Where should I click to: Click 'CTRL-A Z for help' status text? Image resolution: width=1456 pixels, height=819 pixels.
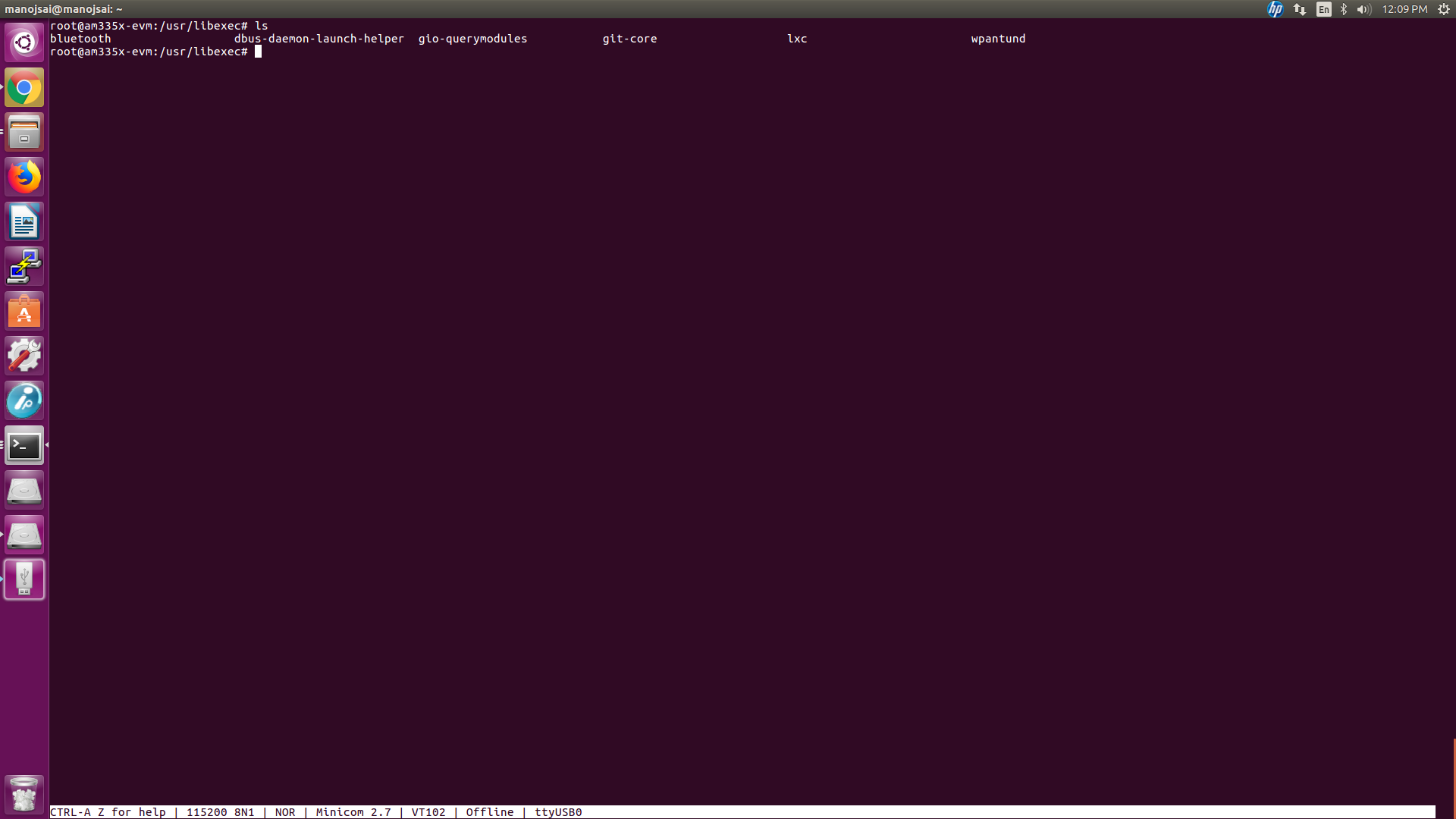click(x=108, y=812)
